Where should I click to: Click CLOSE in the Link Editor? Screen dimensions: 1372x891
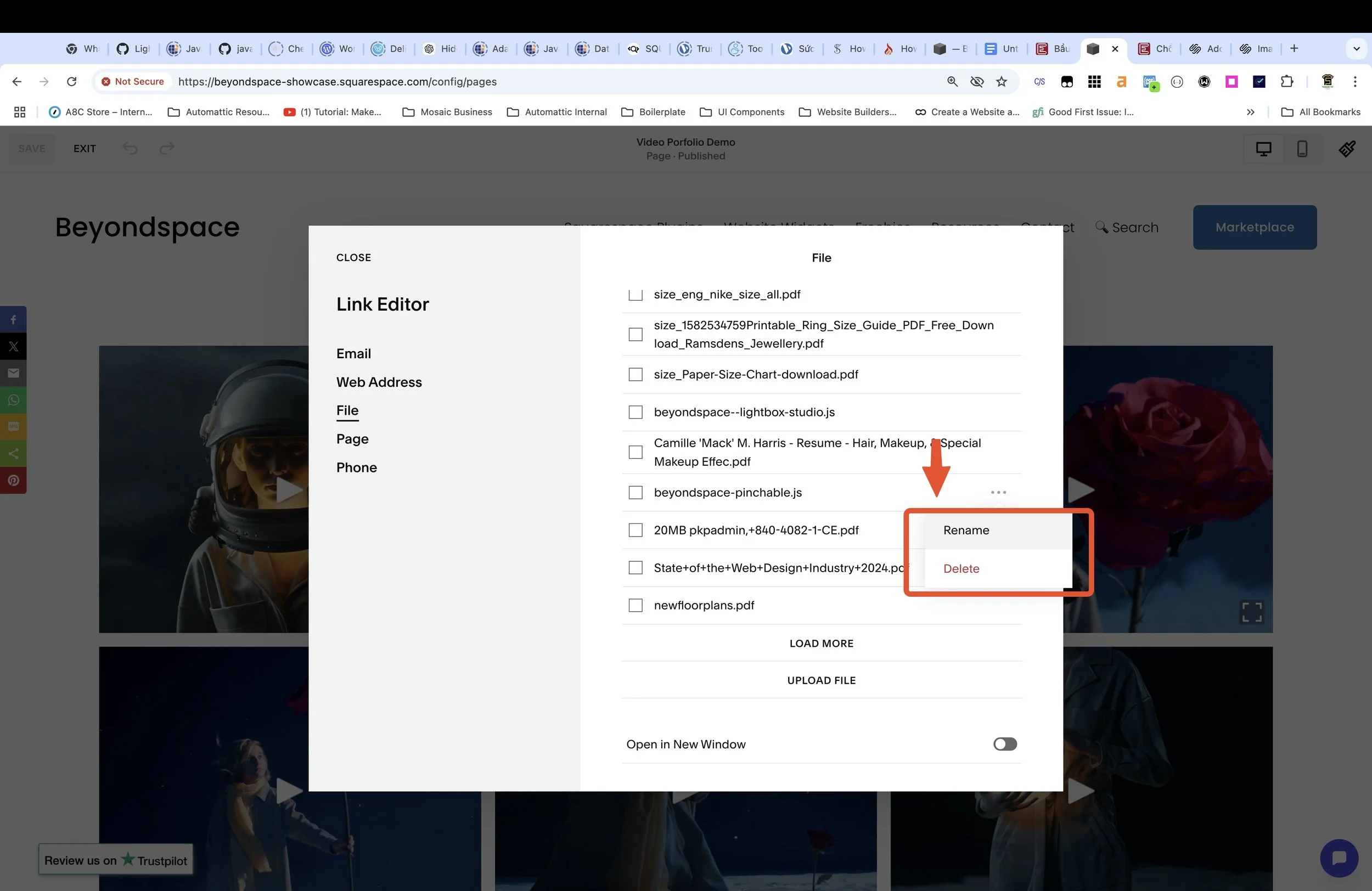353,258
